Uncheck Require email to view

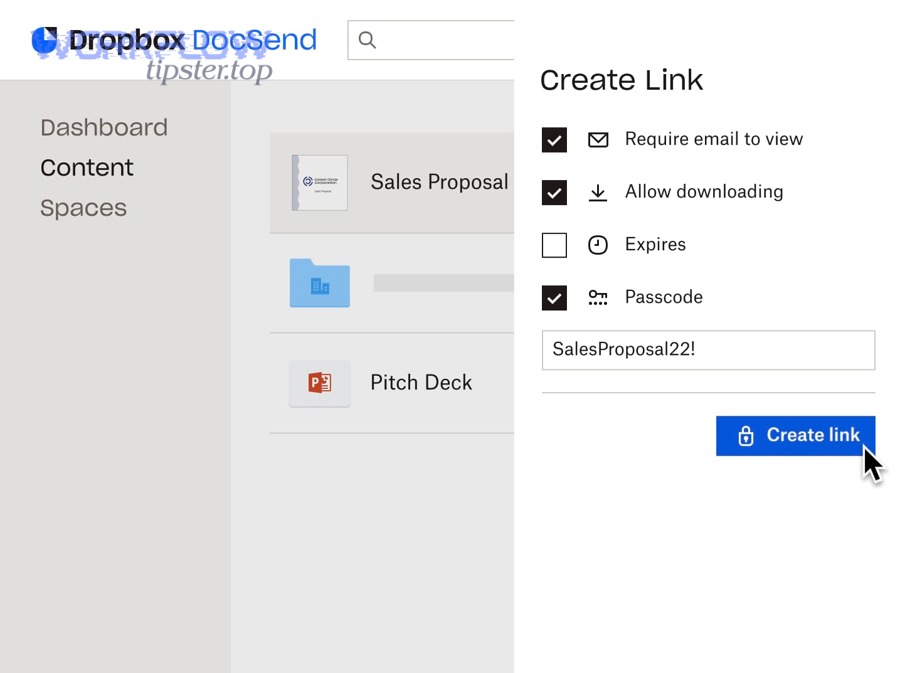554,140
